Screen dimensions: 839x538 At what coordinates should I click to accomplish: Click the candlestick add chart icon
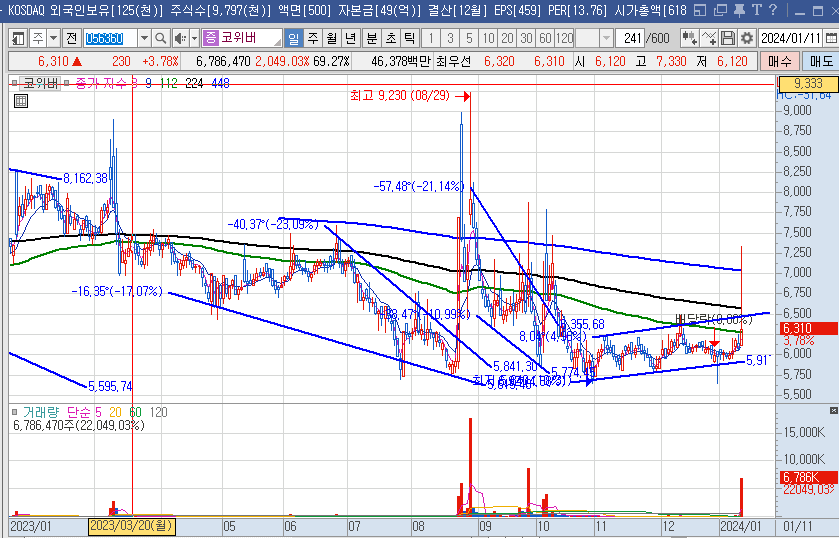point(689,38)
